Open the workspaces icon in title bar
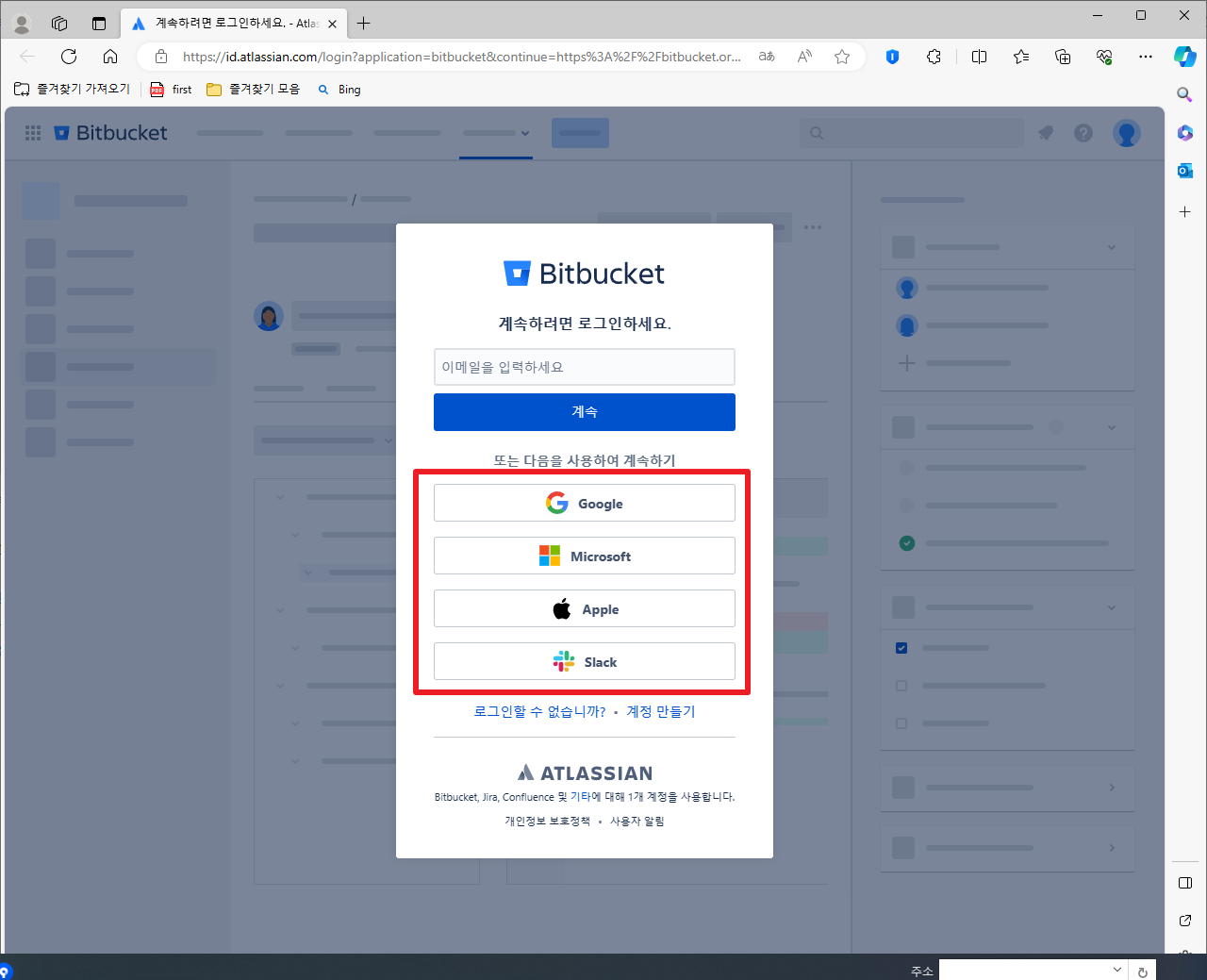The height and width of the screenshot is (980, 1207). (59, 24)
